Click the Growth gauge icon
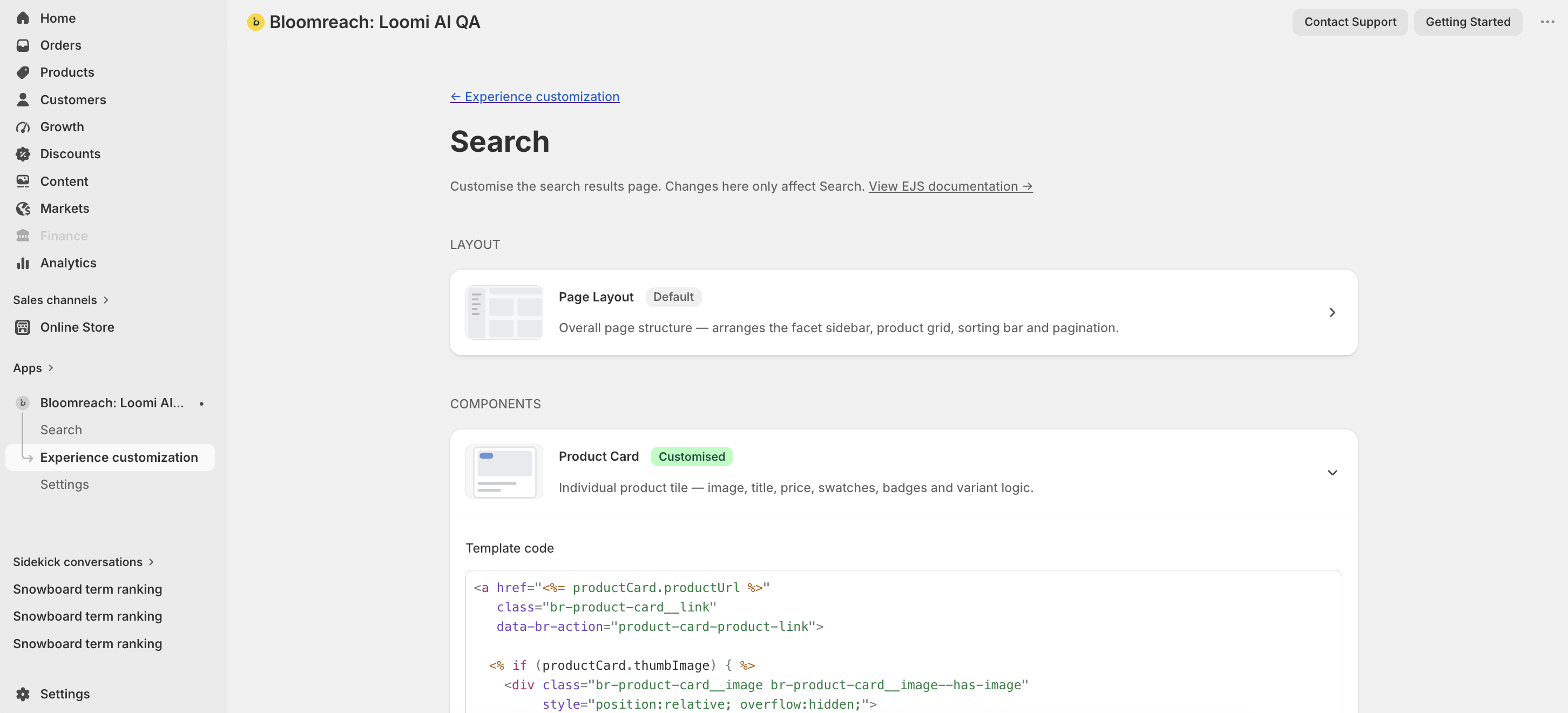The image size is (1568, 713). coord(23,126)
